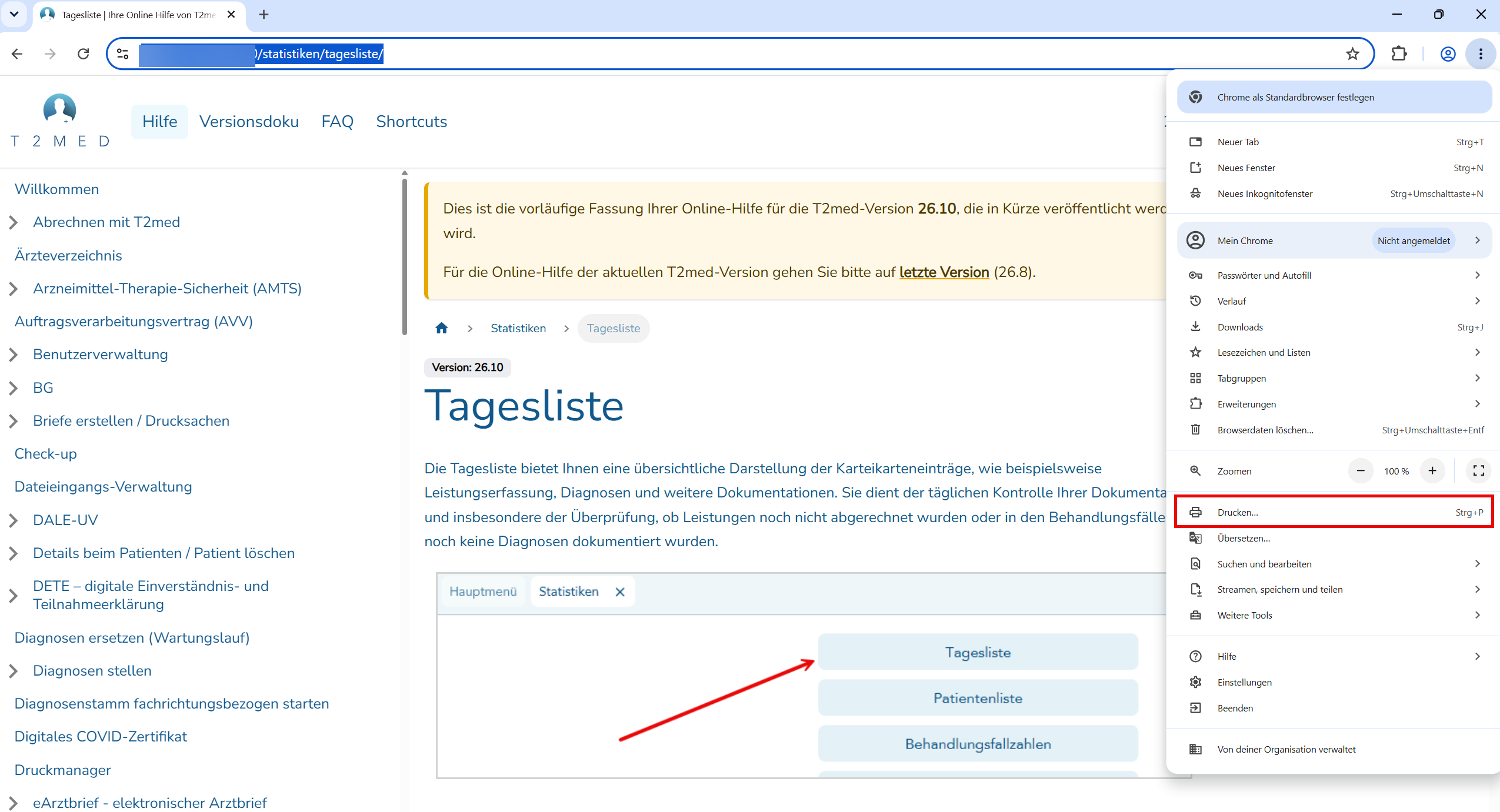This screenshot has width=1500, height=812.
Task: Expand the DALE-UV tree node
Action: (x=14, y=520)
